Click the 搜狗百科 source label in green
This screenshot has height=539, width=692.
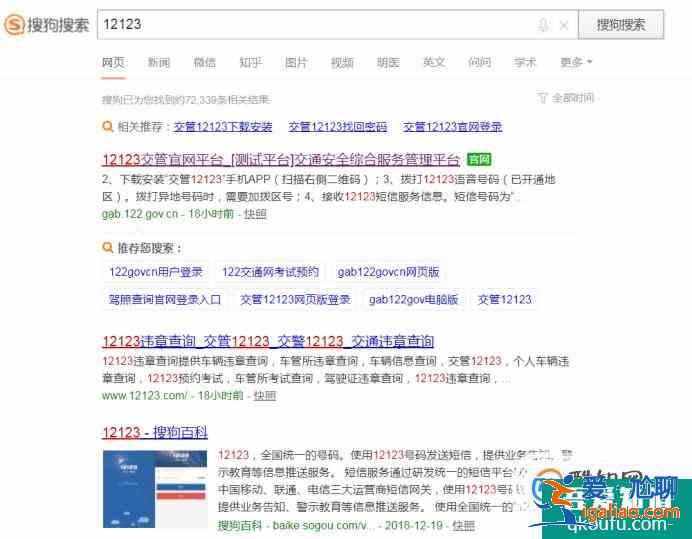(x=240, y=525)
